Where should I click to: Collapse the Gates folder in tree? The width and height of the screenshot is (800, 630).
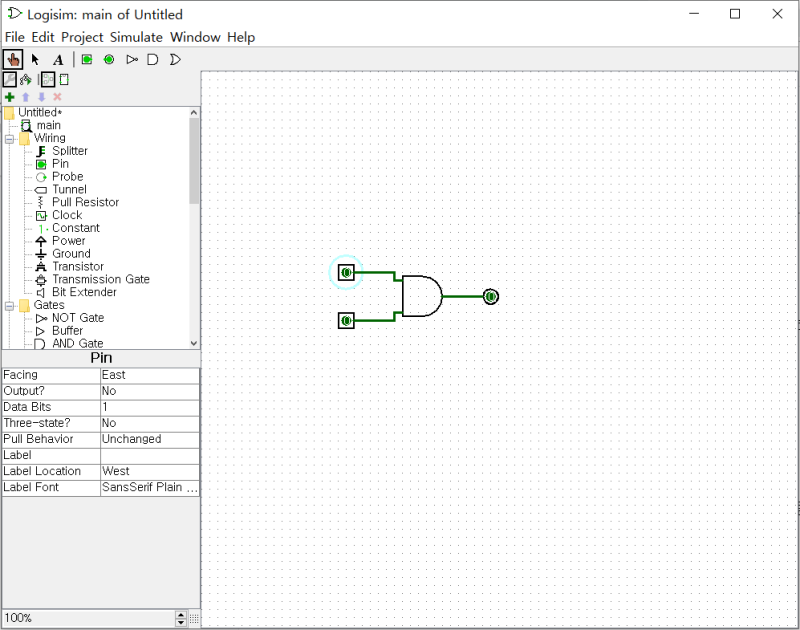(9, 305)
